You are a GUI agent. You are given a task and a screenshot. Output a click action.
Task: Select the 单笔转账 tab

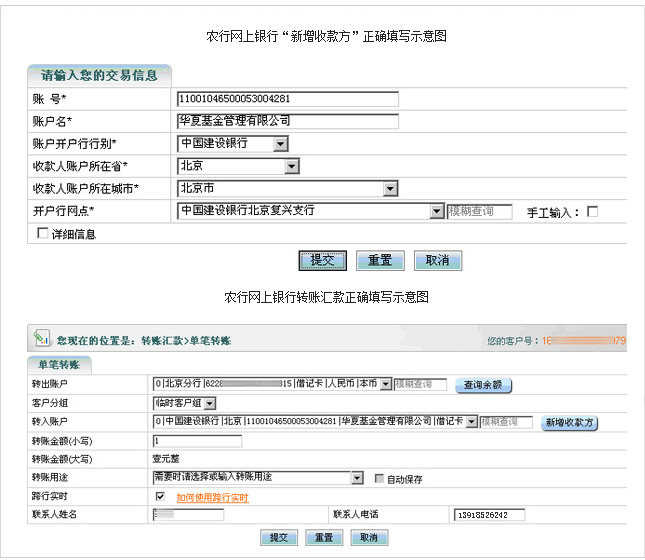coord(59,365)
